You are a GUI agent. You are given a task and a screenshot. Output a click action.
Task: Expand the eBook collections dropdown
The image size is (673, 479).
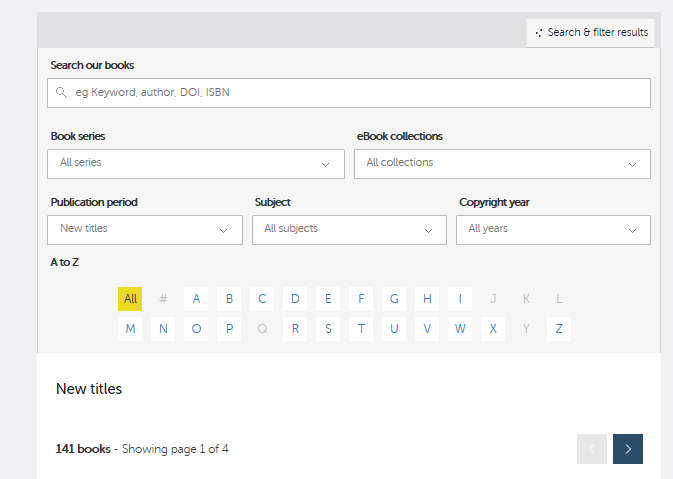502,164
